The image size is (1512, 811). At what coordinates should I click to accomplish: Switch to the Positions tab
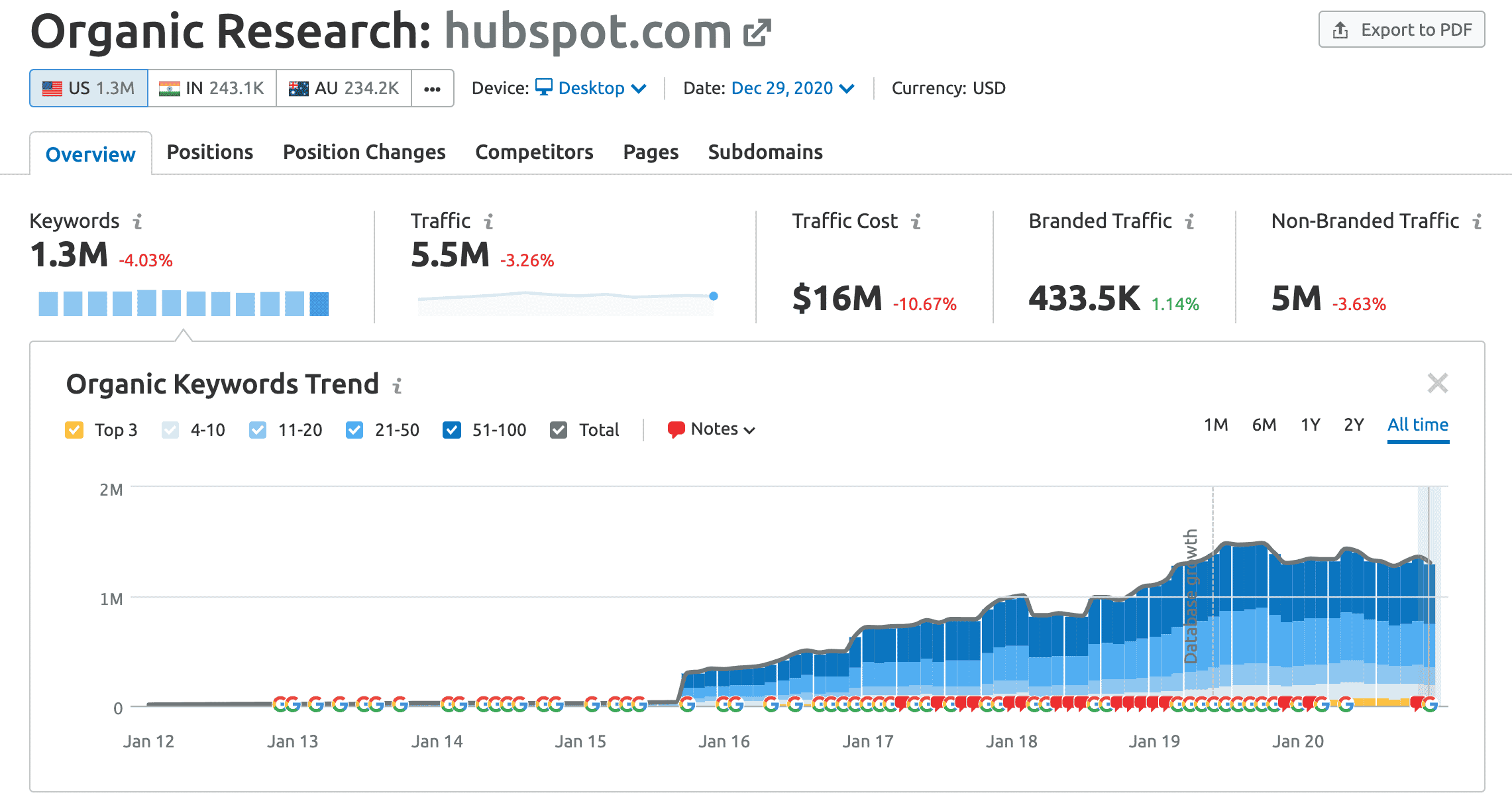pos(210,152)
